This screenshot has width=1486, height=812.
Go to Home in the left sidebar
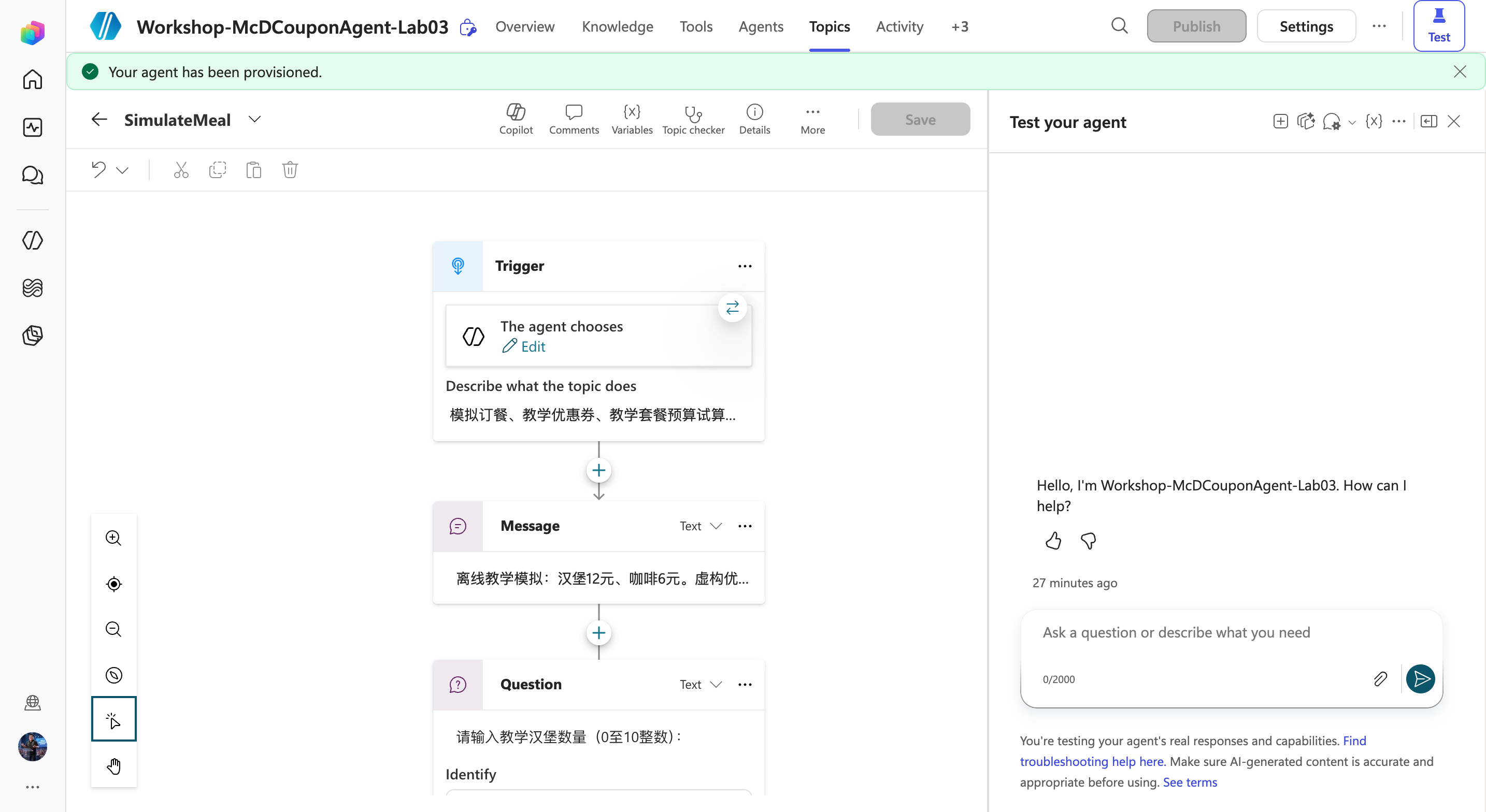click(x=32, y=79)
